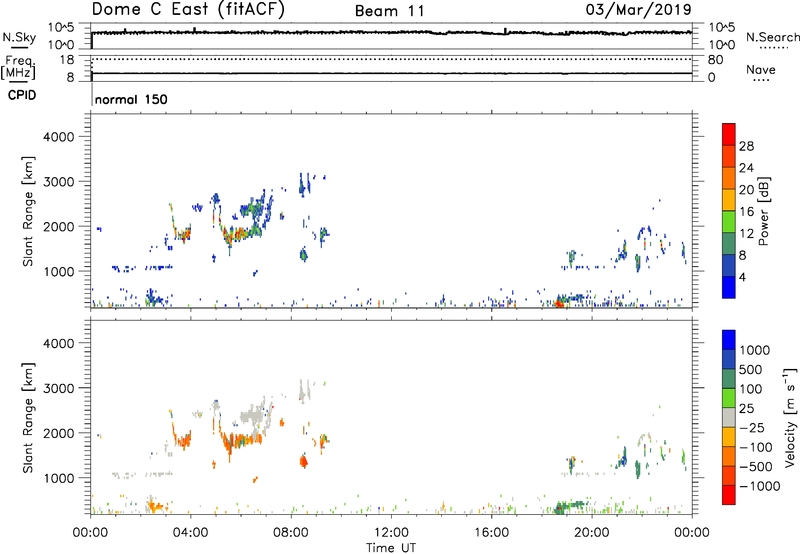Click the 'N.Search' legend label

(772, 37)
